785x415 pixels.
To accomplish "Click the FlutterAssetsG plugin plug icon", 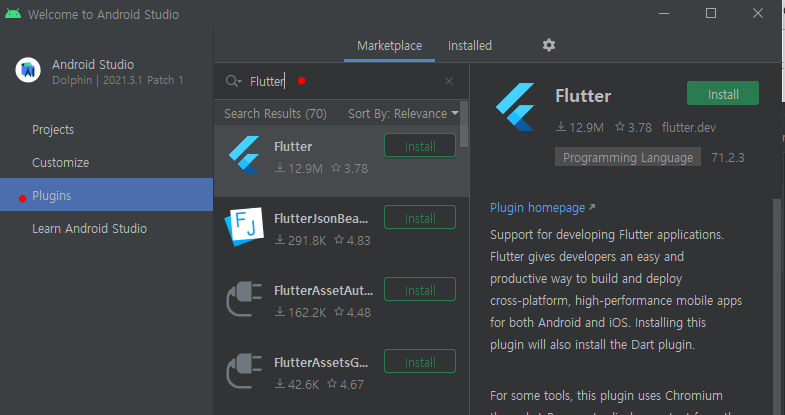I will point(244,371).
